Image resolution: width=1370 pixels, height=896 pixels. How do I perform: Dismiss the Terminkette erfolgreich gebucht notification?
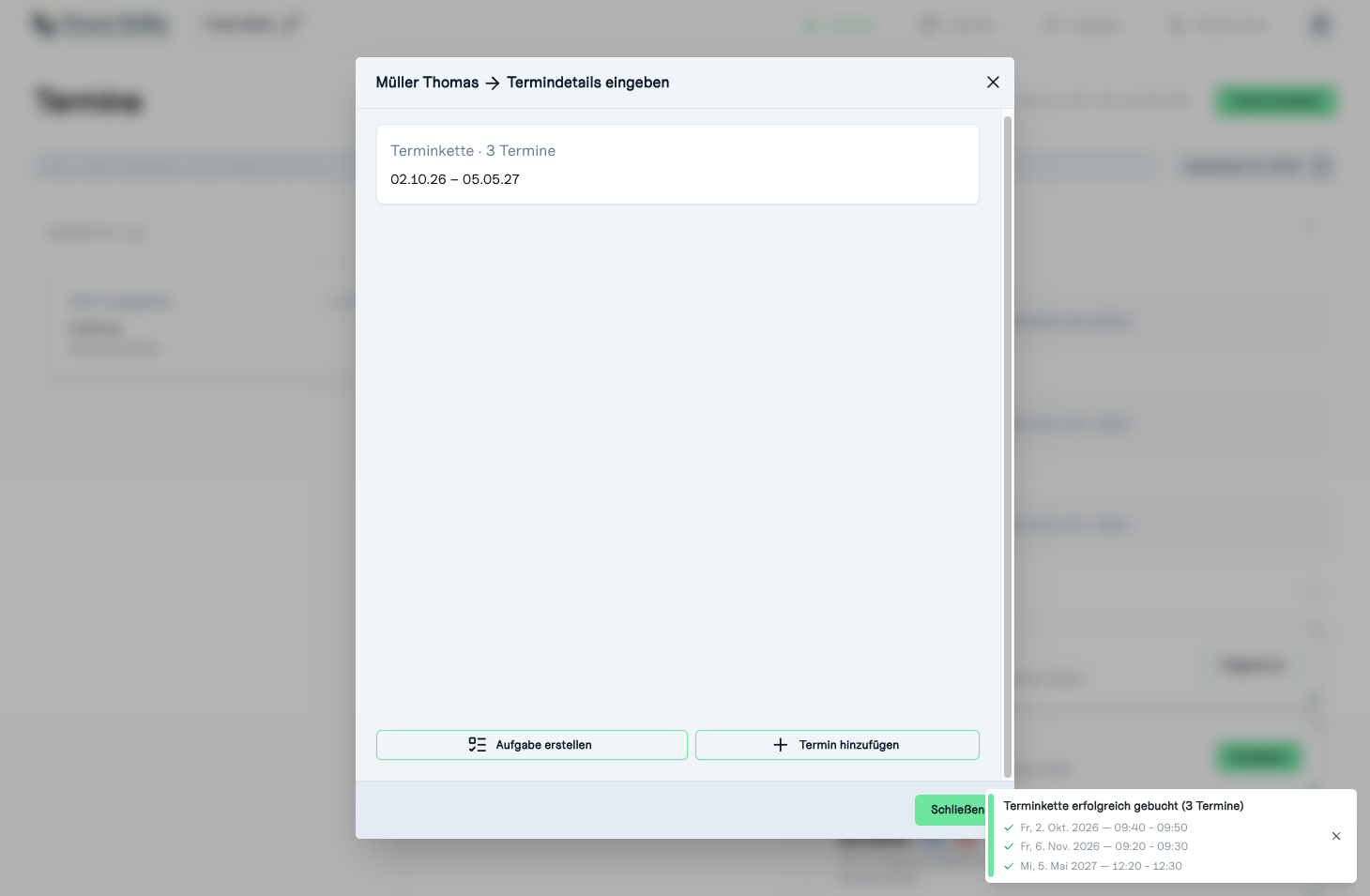coord(1336,836)
